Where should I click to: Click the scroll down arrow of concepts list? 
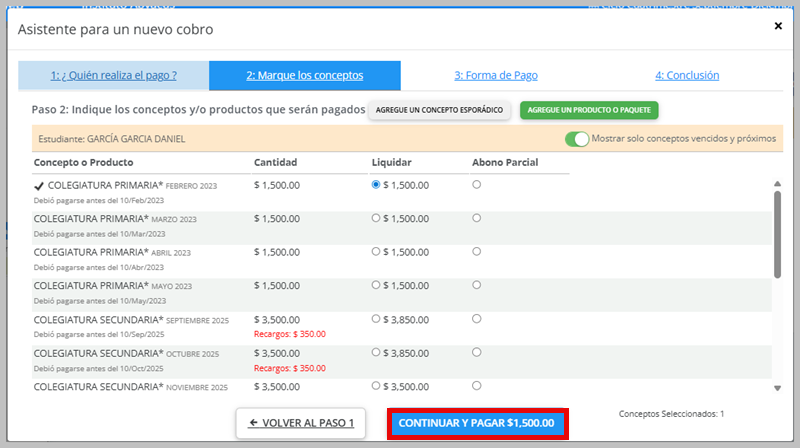778,388
